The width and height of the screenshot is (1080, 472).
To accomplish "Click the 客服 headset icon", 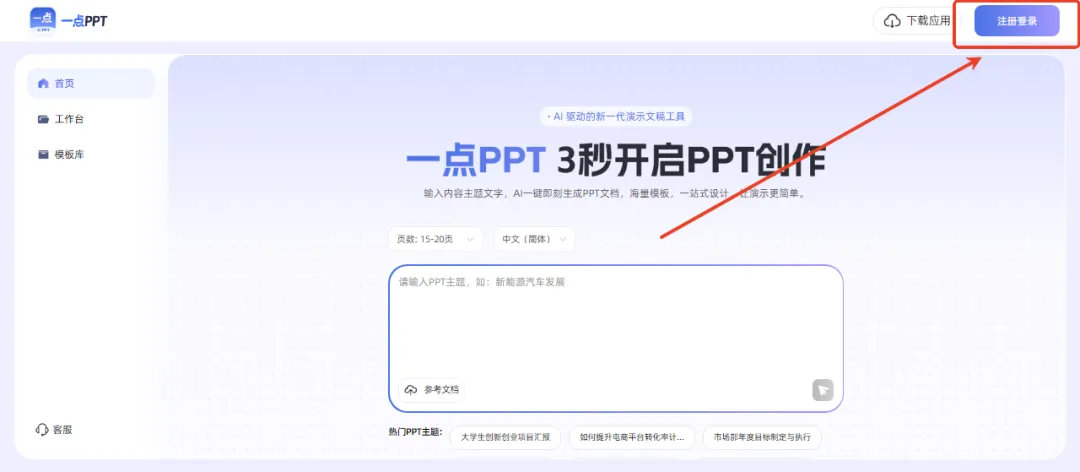I will tap(42, 429).
